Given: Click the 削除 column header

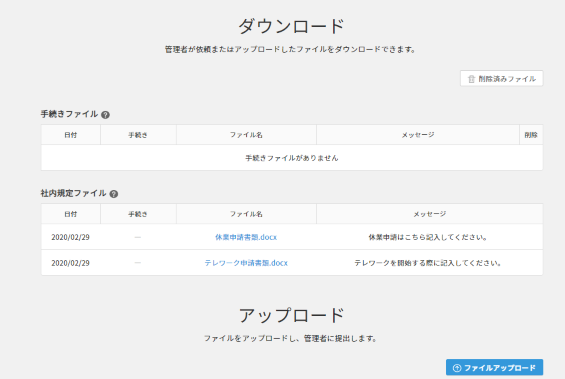Looking at the screenshot, I should [531, 135].
